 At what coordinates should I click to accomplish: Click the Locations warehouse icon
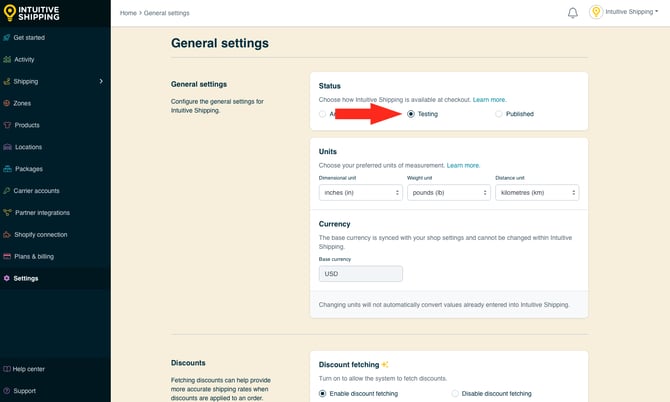click(x=7, y=147)
